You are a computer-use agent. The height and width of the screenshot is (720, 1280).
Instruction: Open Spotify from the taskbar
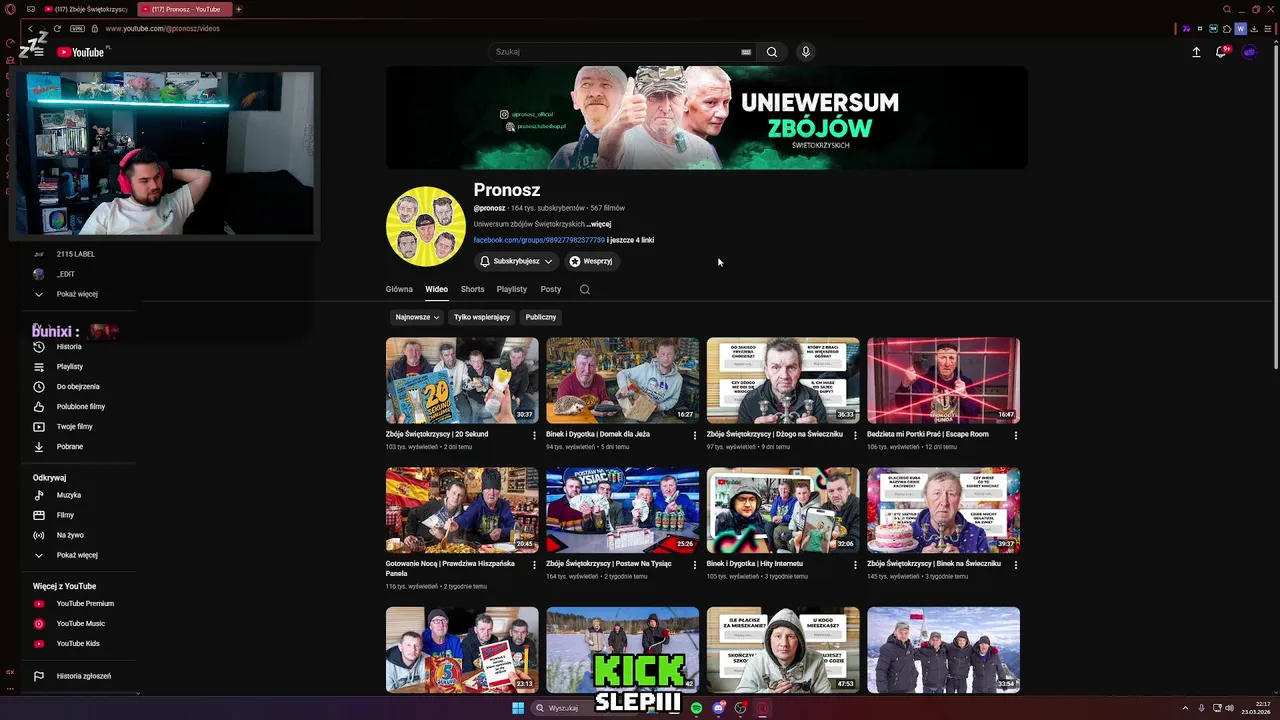click(x=696, y=708)
